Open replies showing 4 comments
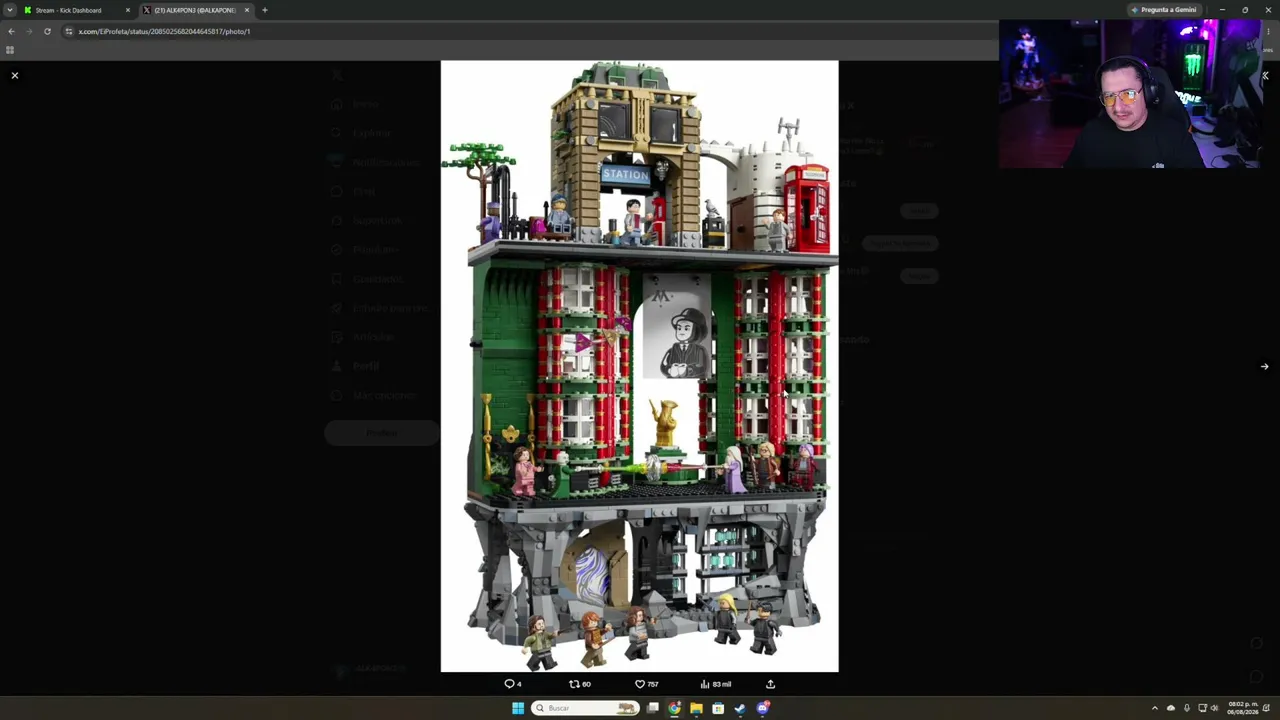 (513, 684)
